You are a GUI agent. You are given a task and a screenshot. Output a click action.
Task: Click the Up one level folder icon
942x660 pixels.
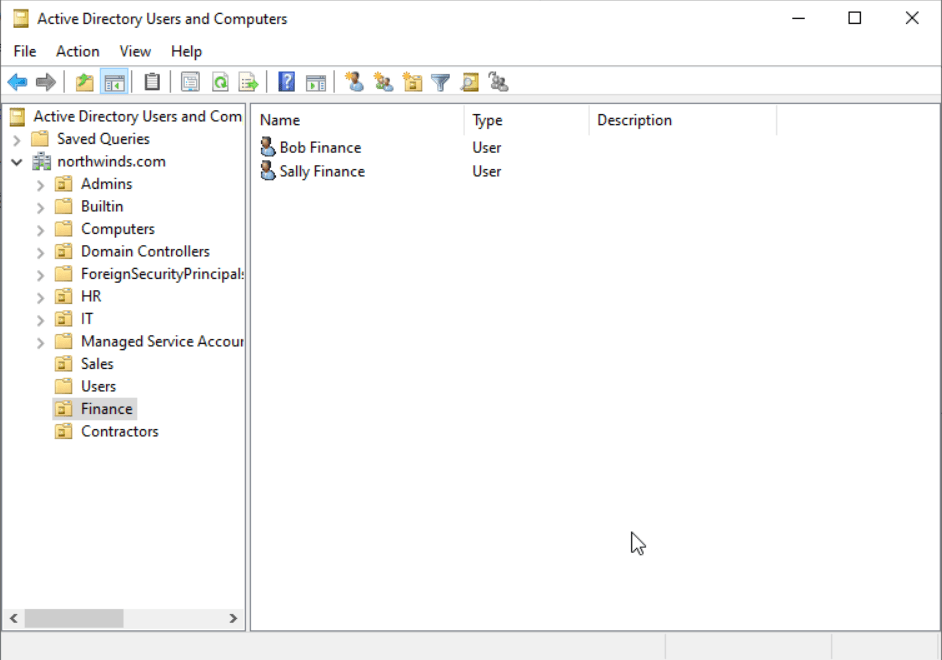pyautogui.click(x=85, y=82)
